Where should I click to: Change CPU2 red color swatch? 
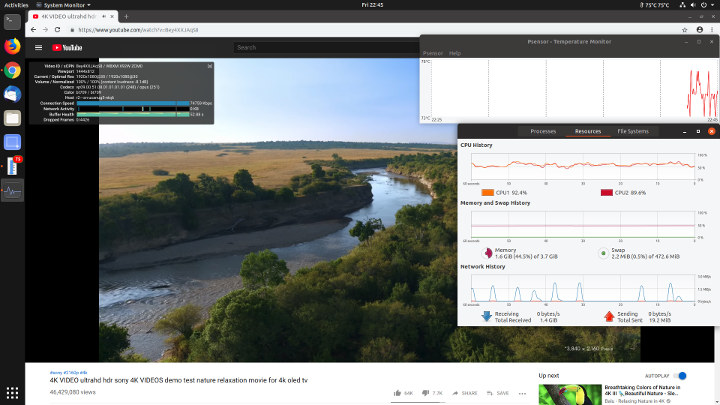[x=607, y=192]
